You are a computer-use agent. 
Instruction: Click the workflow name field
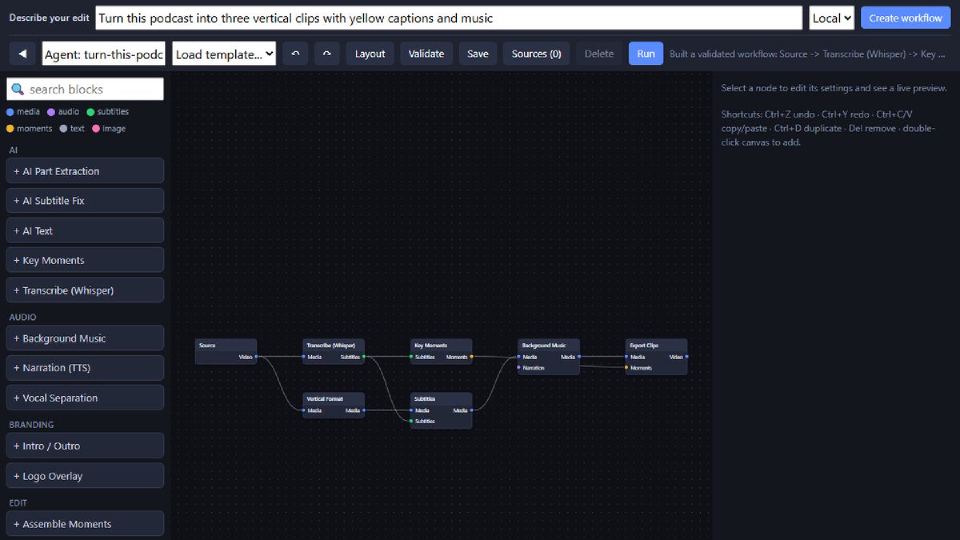pos(103,54)
